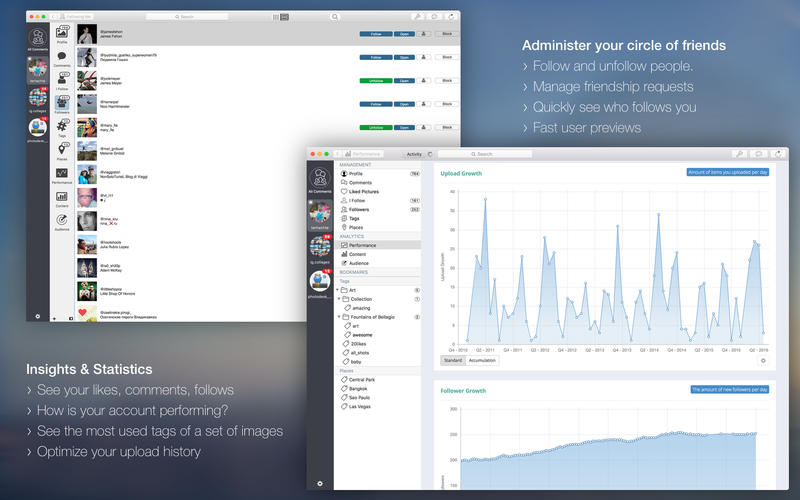Image resolution: width=800 pixels, height=500 pixels.
Task: Select the Standard chart mode
Action: (x=452, y=360)
